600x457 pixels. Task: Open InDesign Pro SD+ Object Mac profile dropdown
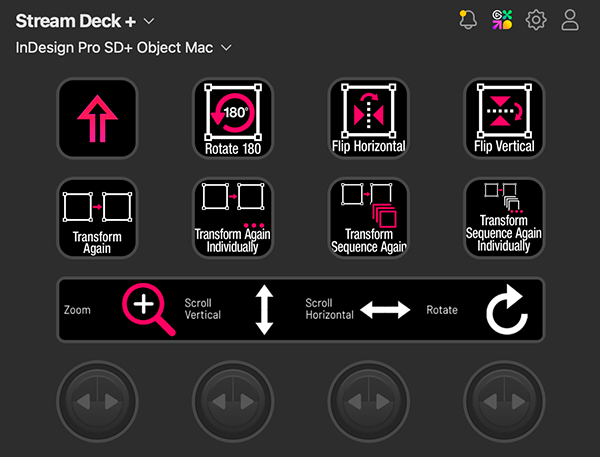click(x=123, y=48)
